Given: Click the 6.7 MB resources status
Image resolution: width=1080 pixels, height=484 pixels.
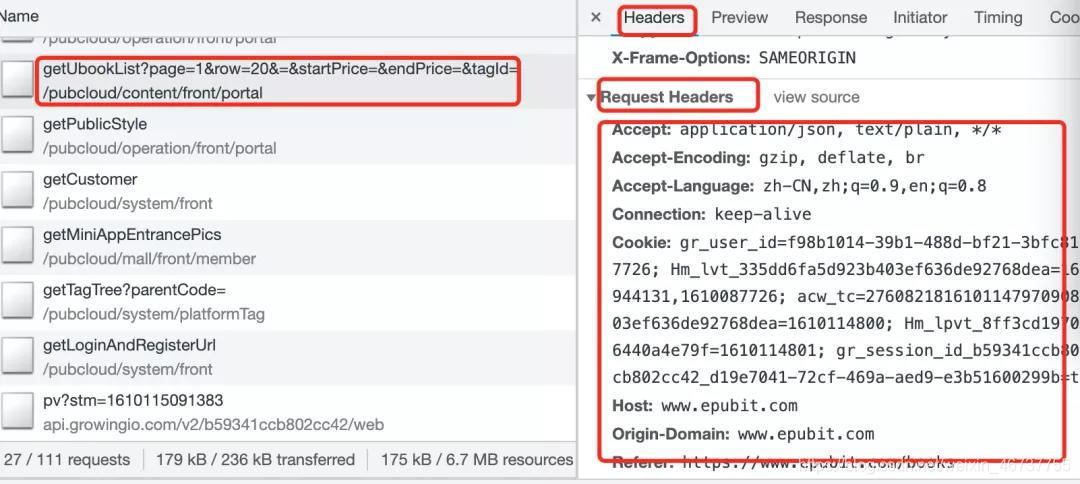Looking at the screenshot, I should coord(477,460).
